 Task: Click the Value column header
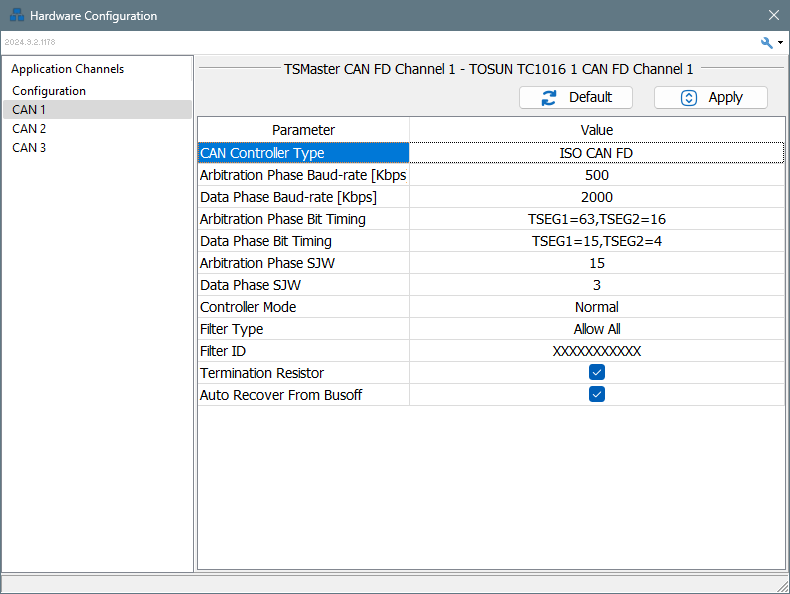pyautogui.click(x=597, y=130)
